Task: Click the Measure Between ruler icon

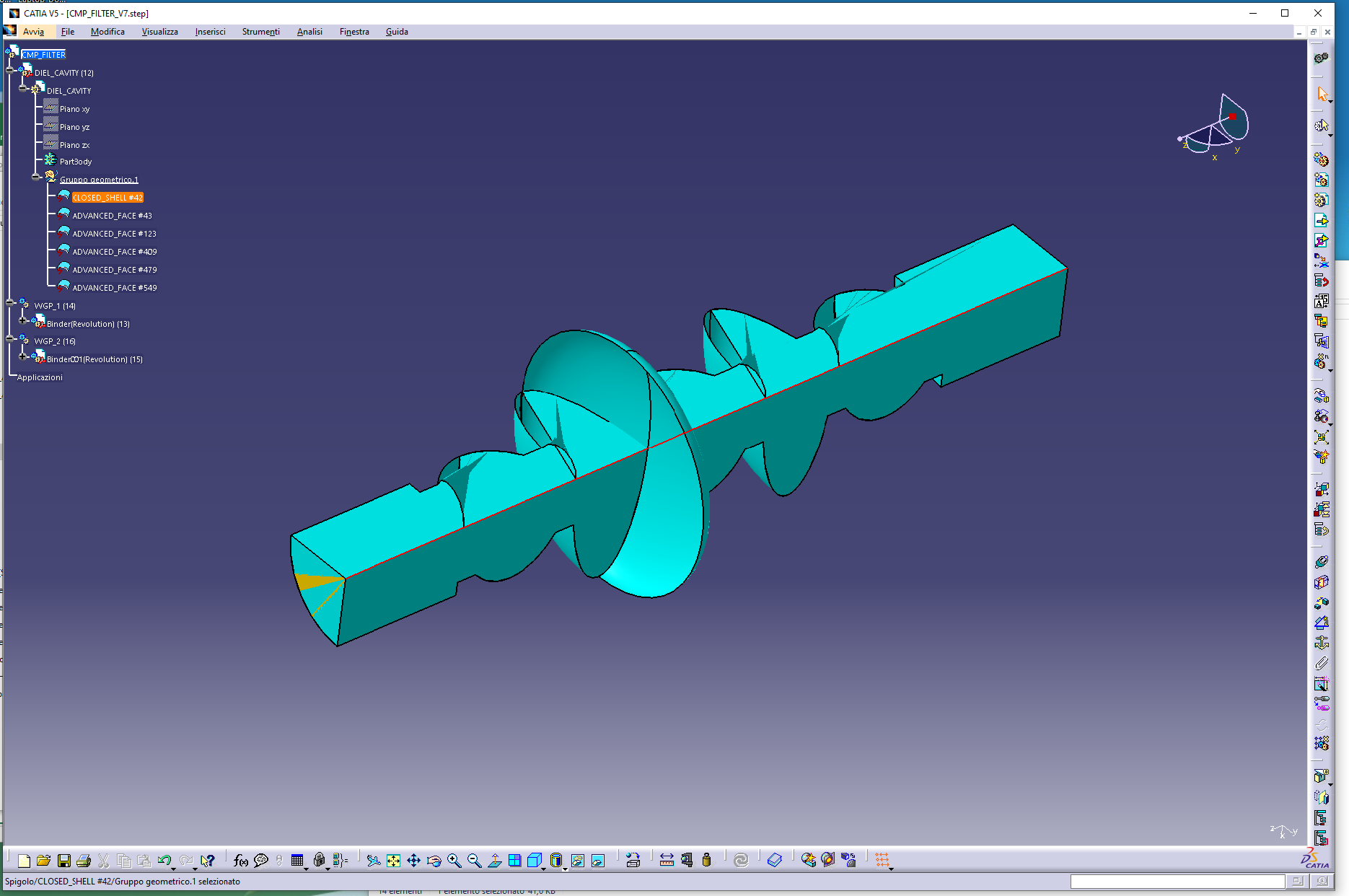Action: [x=667, y=860]
